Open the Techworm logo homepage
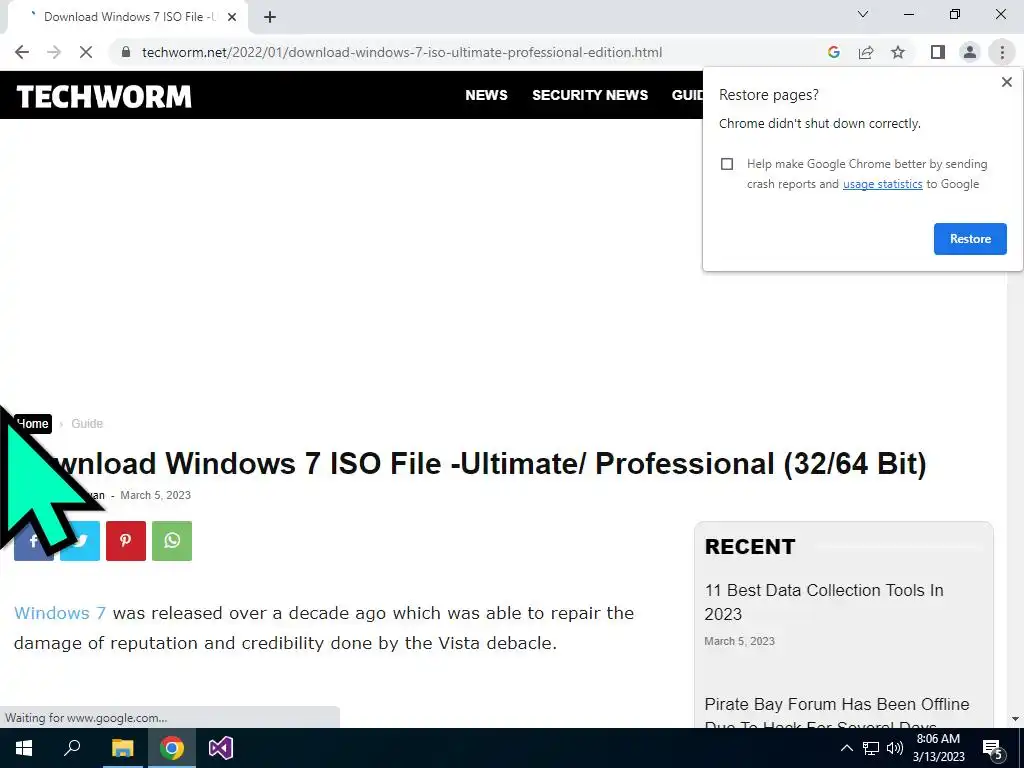 pyautogui.click(x=104, y=97)
